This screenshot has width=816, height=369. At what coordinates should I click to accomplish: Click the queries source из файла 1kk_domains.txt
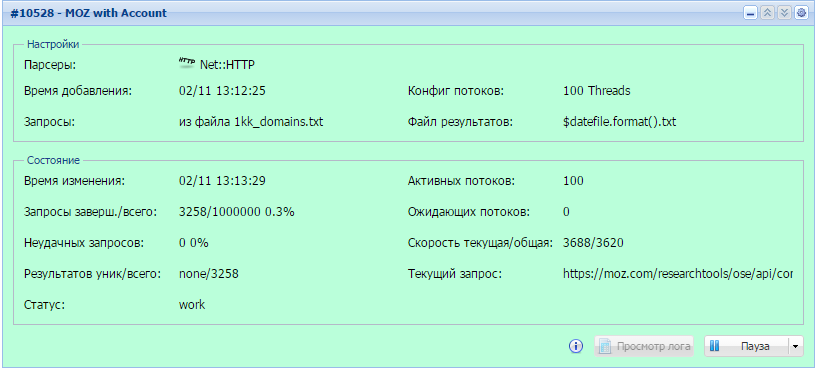[x=251, y=122]
